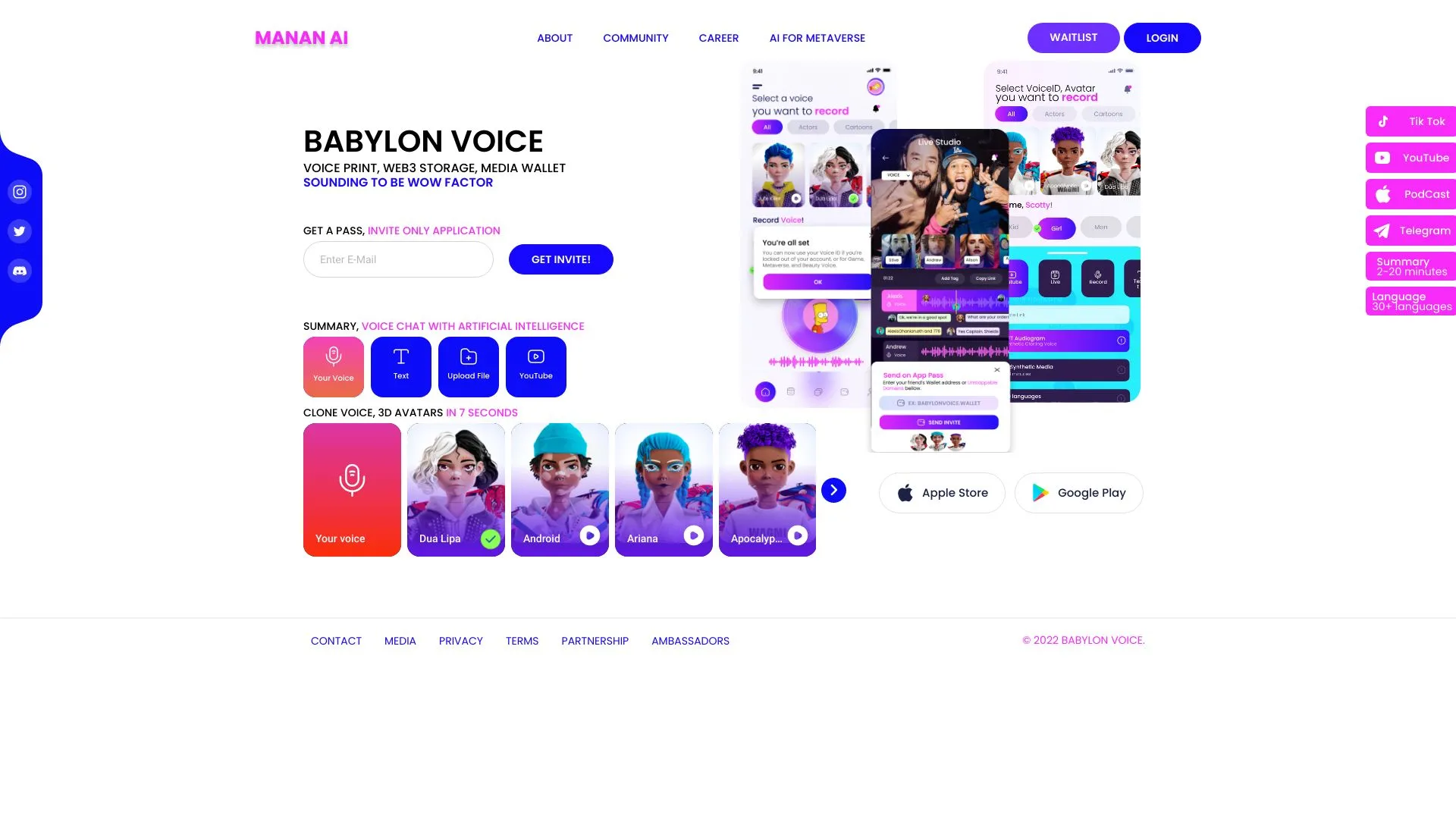Select the Discord community icon
This screenshot has width=1456, height=819.
20,271
